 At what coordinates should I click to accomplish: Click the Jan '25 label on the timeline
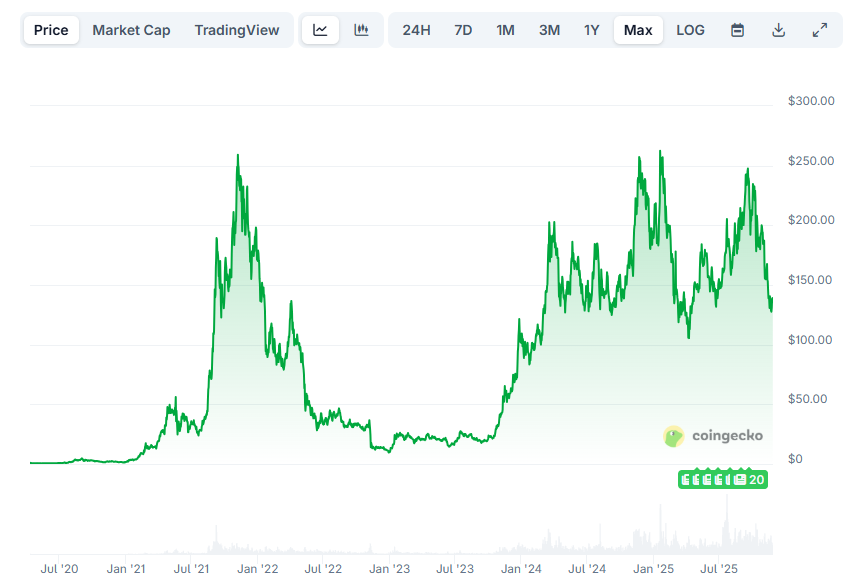[x=653, y=568]
